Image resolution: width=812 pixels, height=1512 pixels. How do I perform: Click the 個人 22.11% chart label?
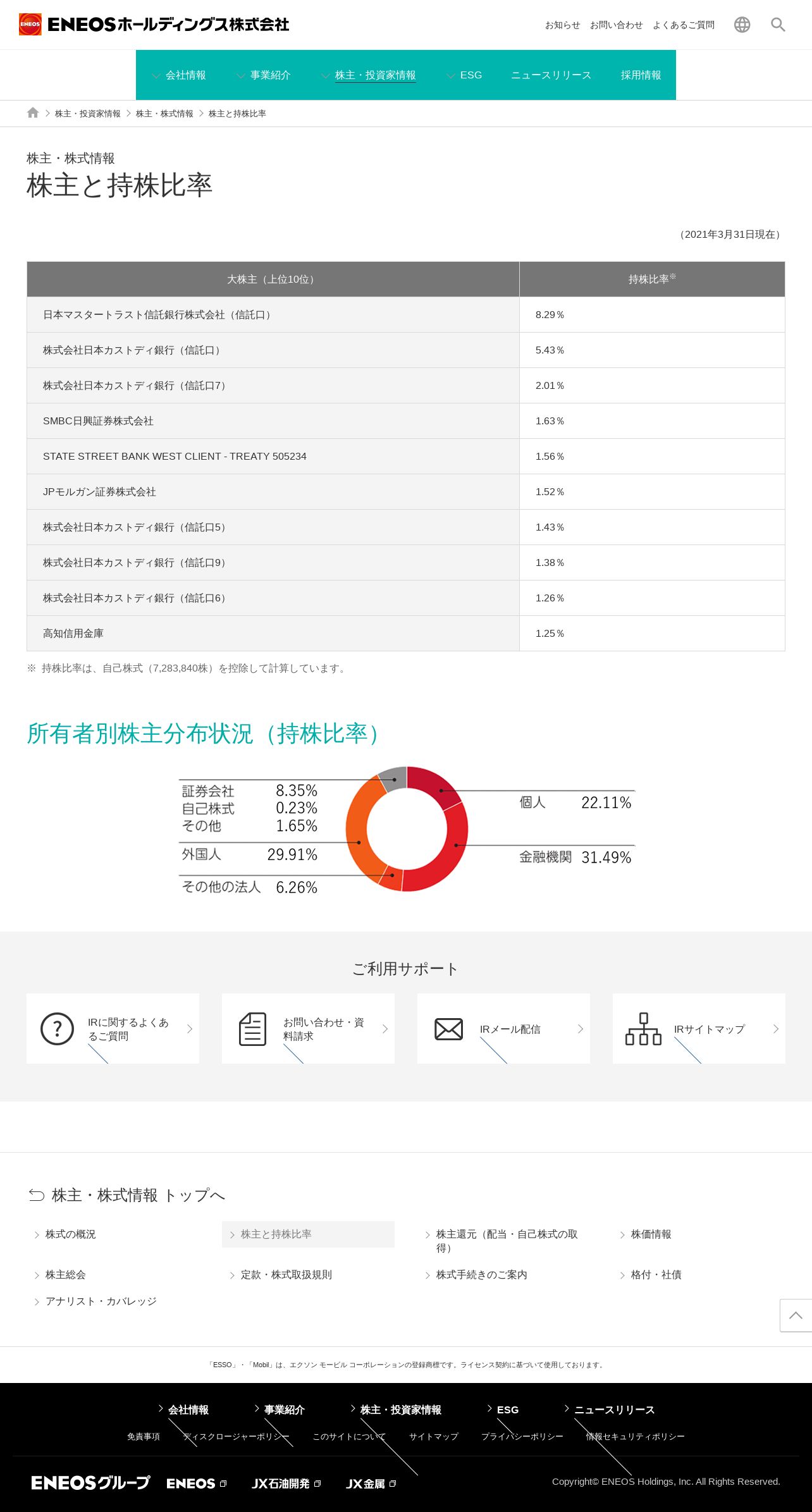[x=575, y=802]
